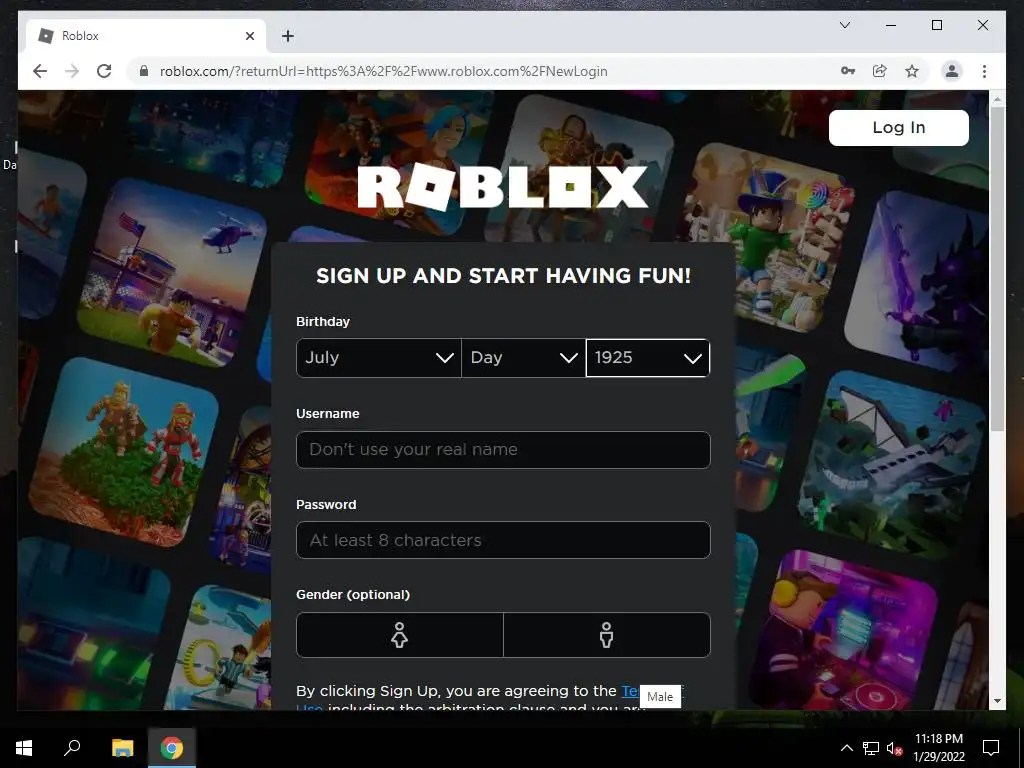Select the female gender icon button
Viewport: 1024px width, 768px height.
tap(400, 635)
